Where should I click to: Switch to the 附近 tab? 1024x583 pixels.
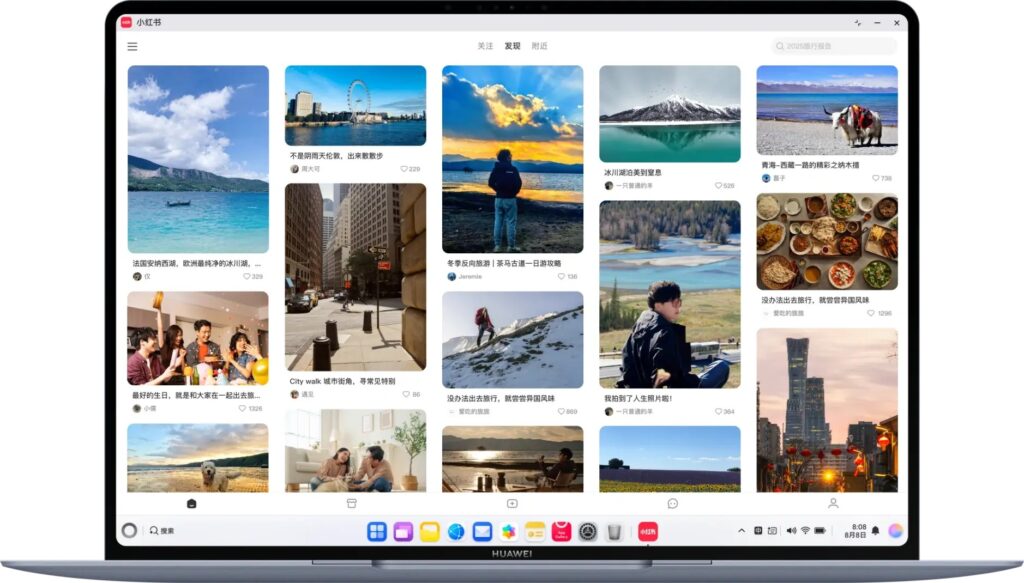tap(540, 45)
